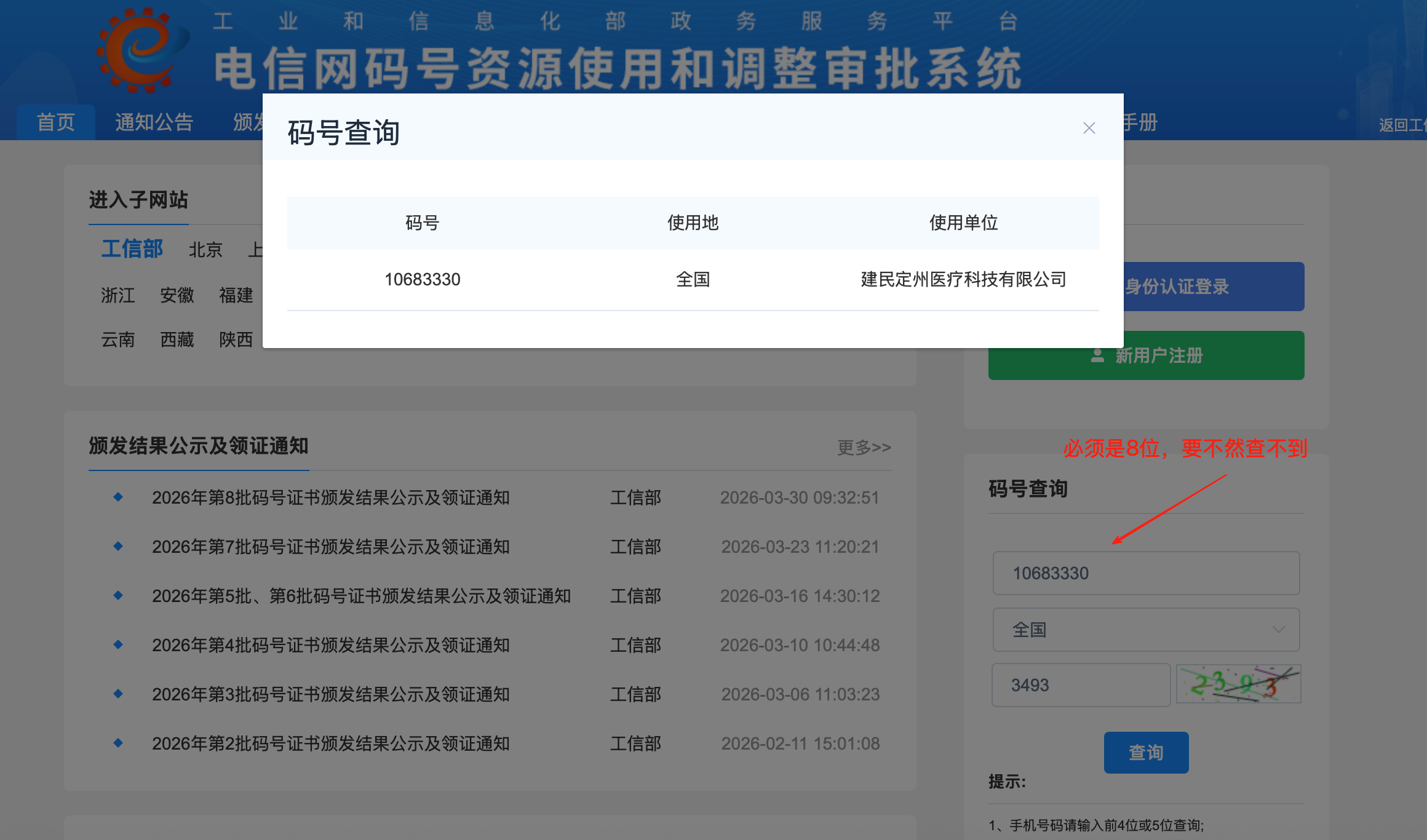Click the number input field containing 10683330

point(1145,573)
